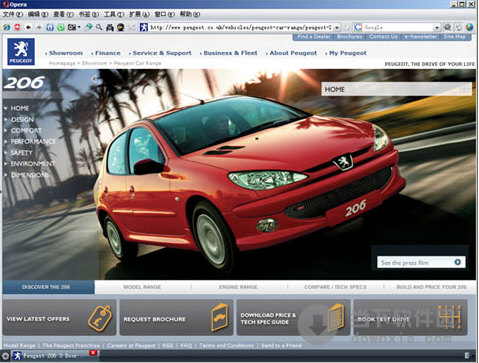479x363 pixels.
Task: Switch to the Model Range tab
Action: (x=142, y=287)
